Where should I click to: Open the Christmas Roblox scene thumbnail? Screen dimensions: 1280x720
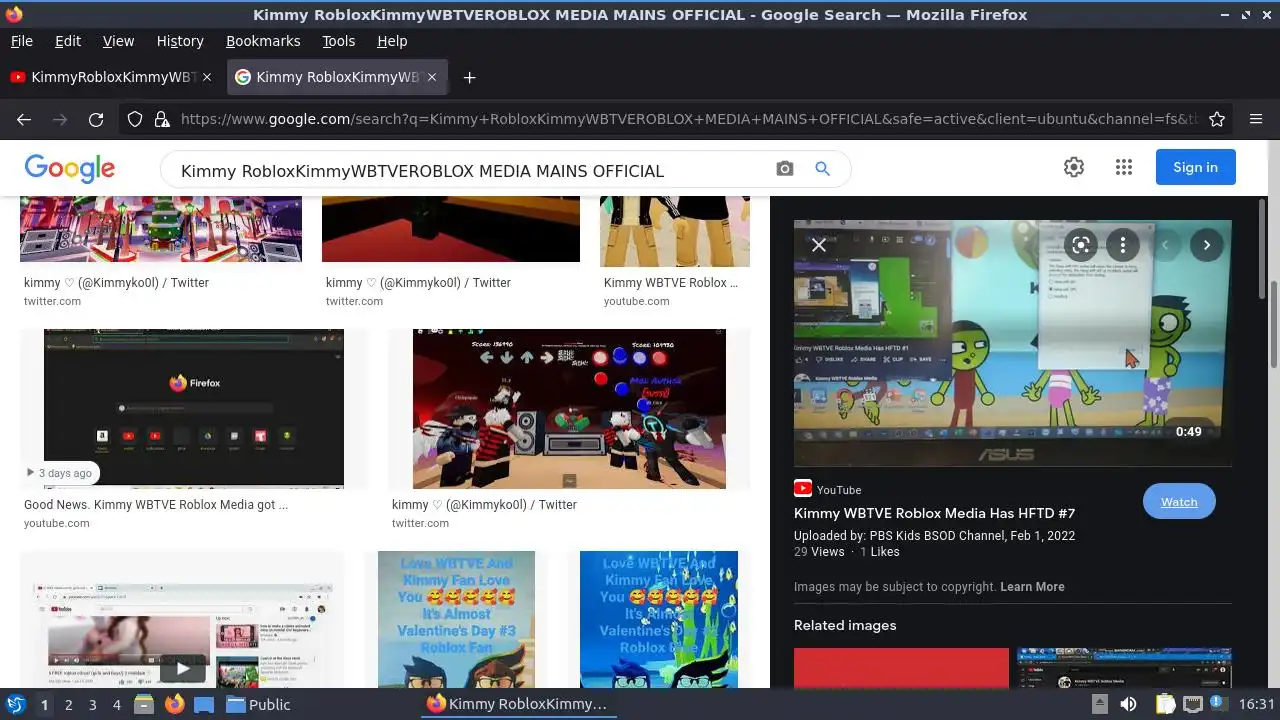[161, 228]
